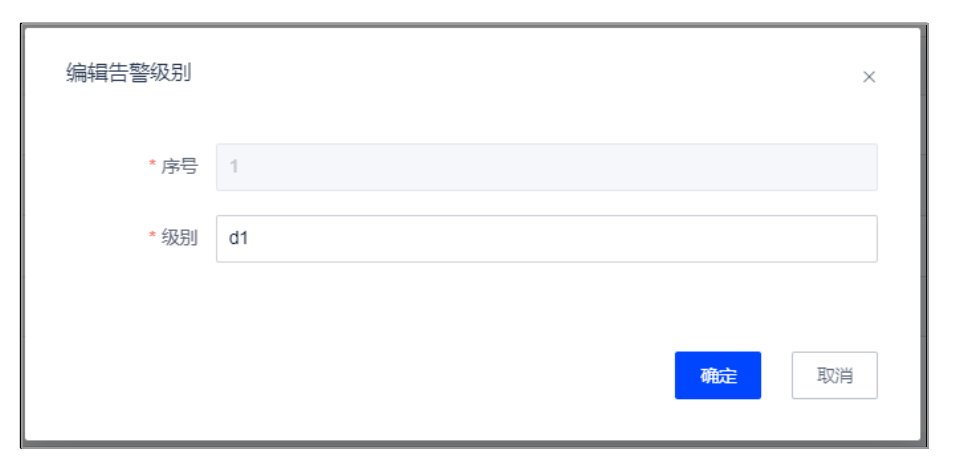968x472 pixels.
Task: Focus the 级别 input field
Action: click(546, 239)
